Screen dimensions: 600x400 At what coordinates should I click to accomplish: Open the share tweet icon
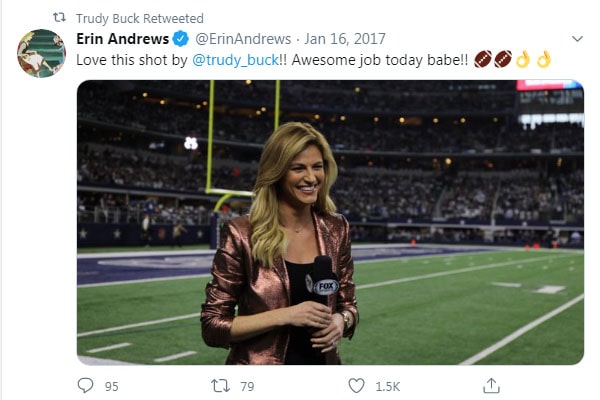(491, 385)
